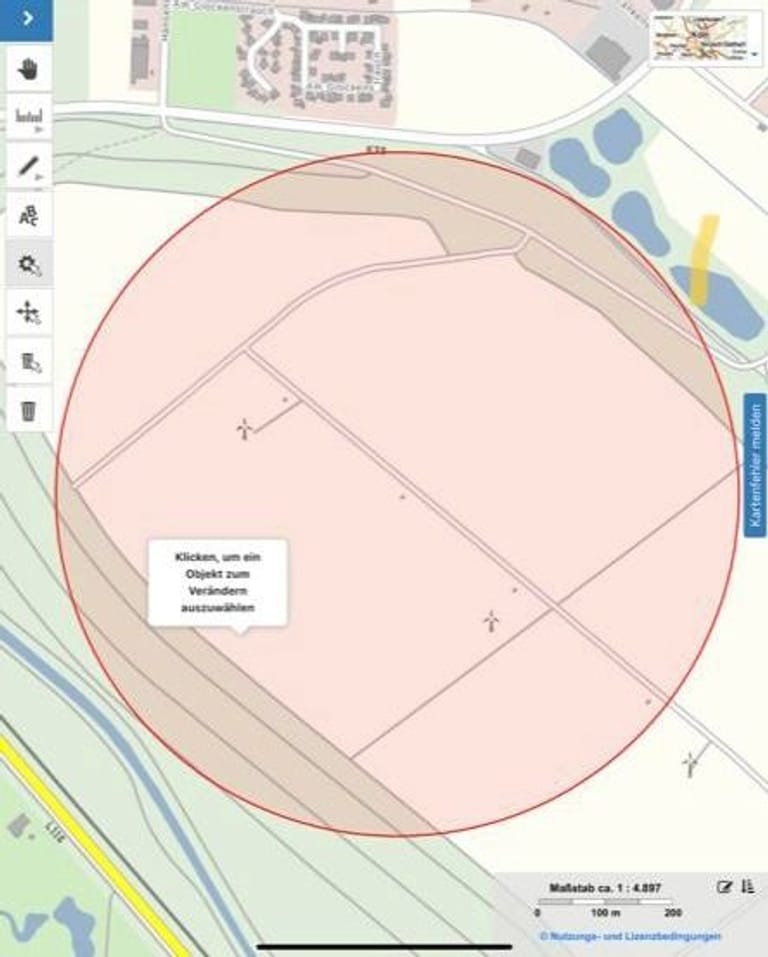Click the wind turbine symbol outside circle
This screenshot has height=957, width=768.
tap(690, 764)
